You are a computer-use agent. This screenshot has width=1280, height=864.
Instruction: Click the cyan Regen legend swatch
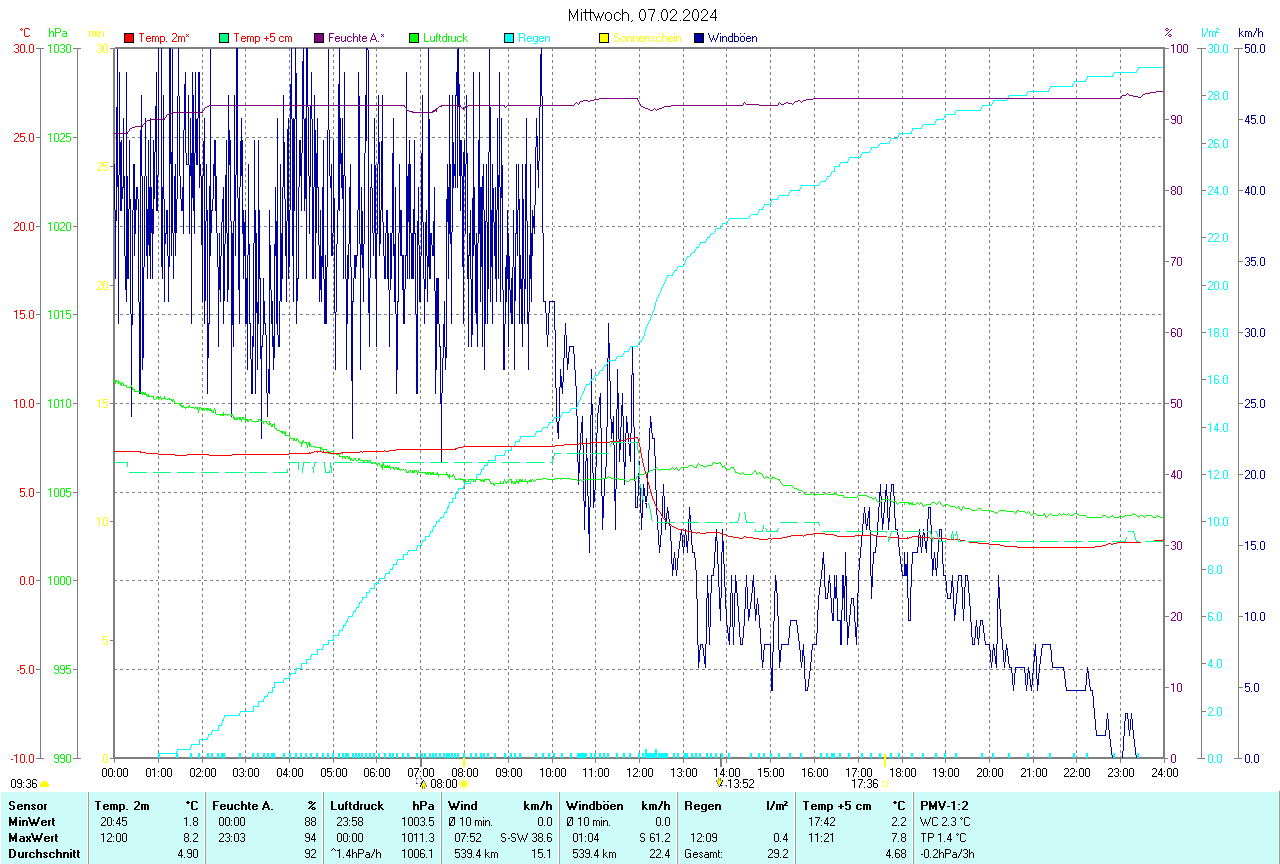tap(509, 38)
